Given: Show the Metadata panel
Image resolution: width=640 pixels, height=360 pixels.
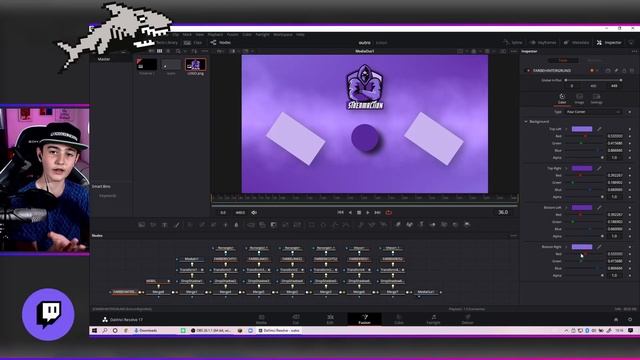Looking at the screenshot, I should click(576, 42).
